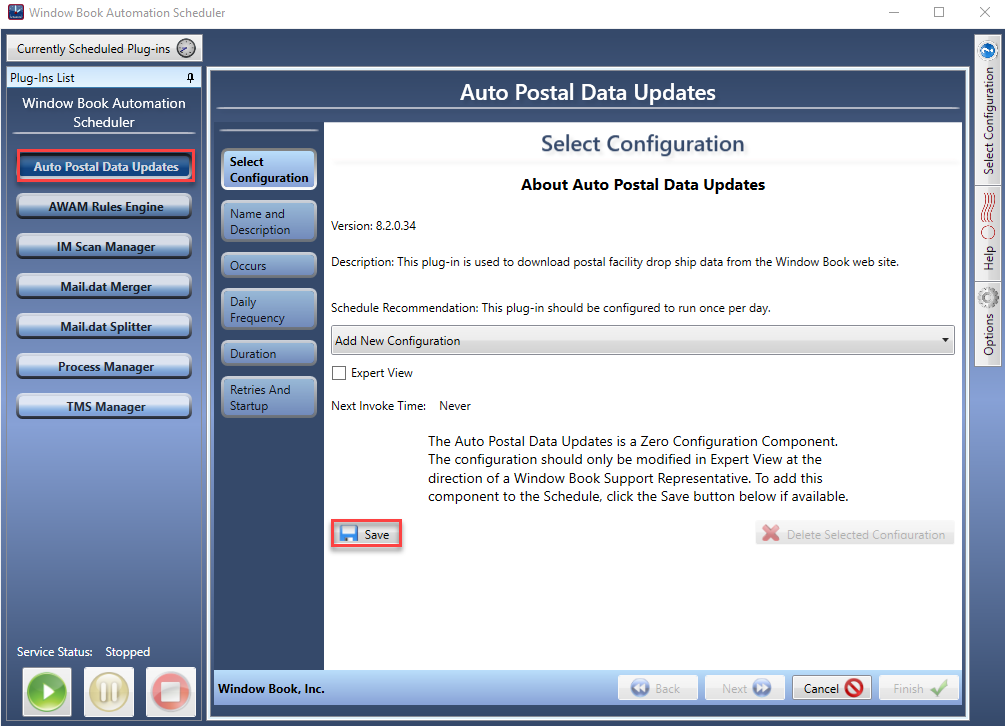Screen dimensions: 1005x726
Task: Close the Automation Scheduler window
Action: click(x=985, y=12)
